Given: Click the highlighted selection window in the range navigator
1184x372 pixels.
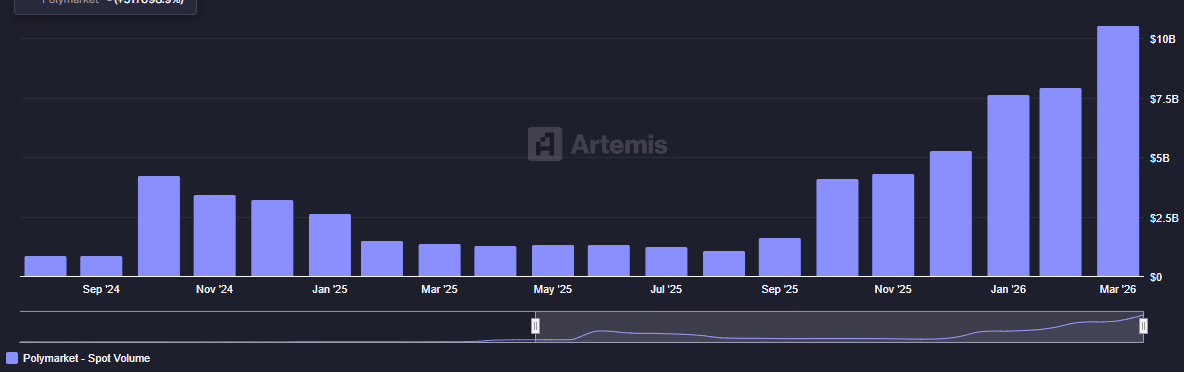Looking at the screenshot, I should coord(840,327).
